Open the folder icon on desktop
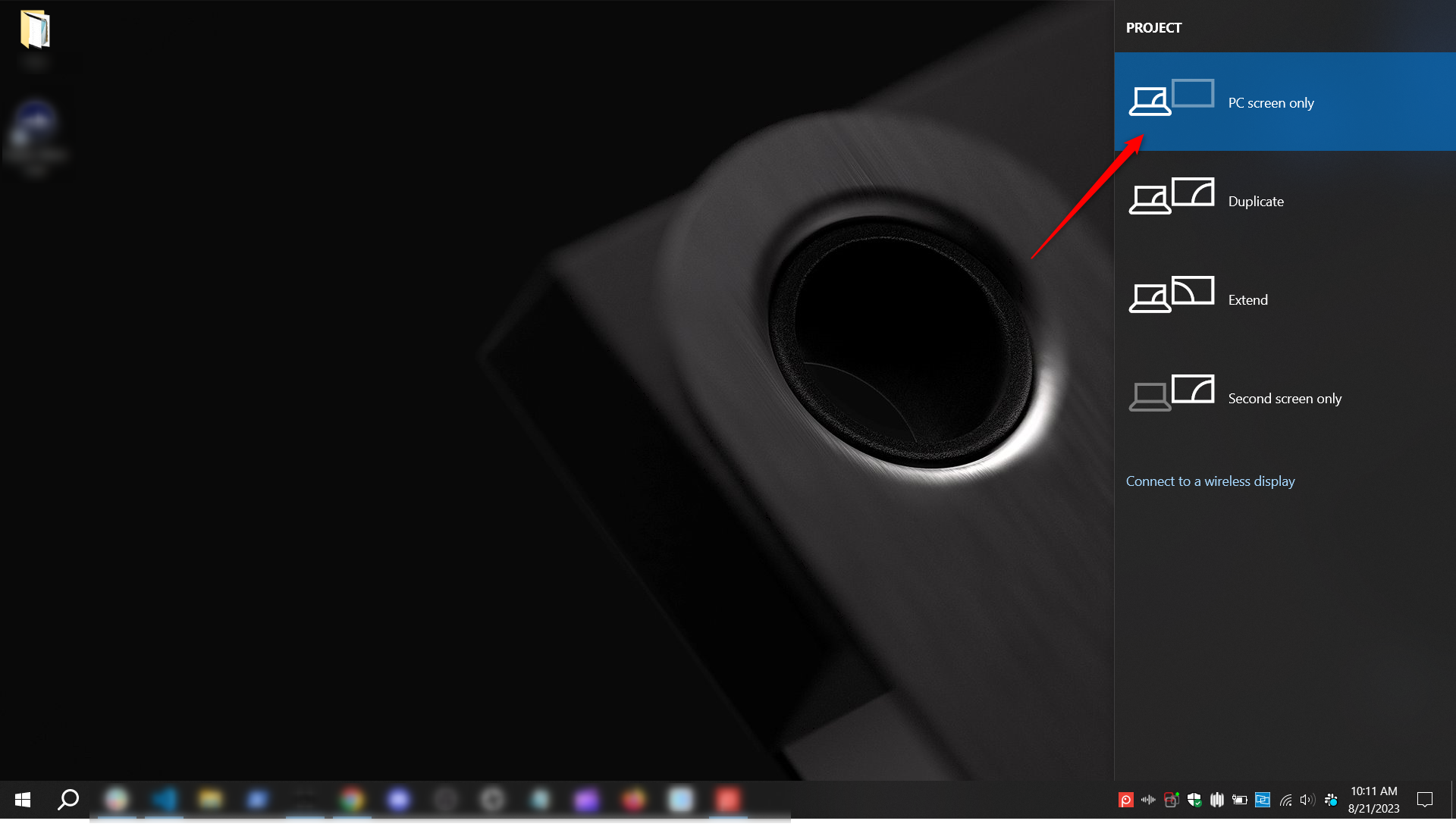This screenshot has height=827, width=1456. click(x=35, y=30)
